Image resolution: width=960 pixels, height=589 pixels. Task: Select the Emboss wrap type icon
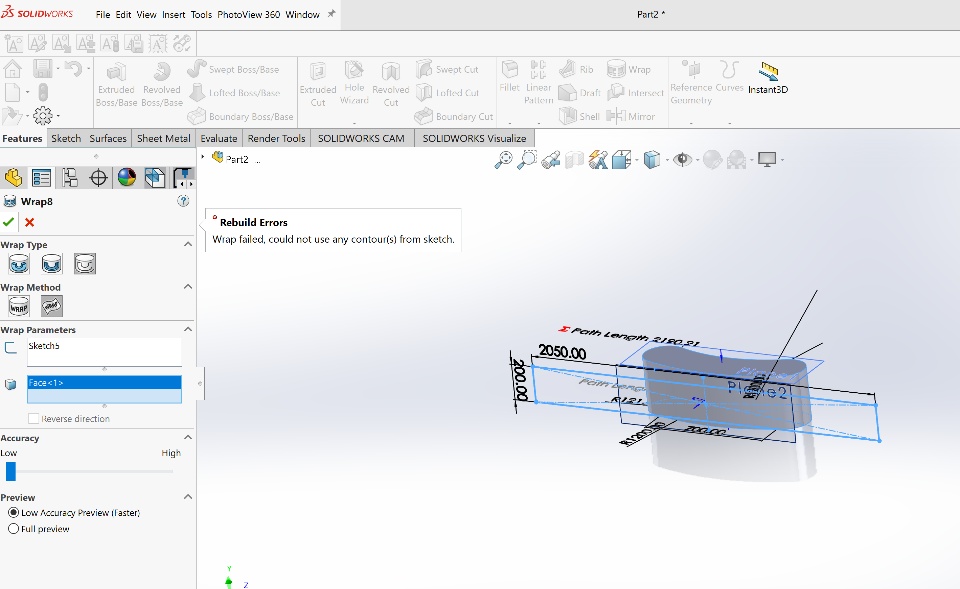click(x=18, y=264)
